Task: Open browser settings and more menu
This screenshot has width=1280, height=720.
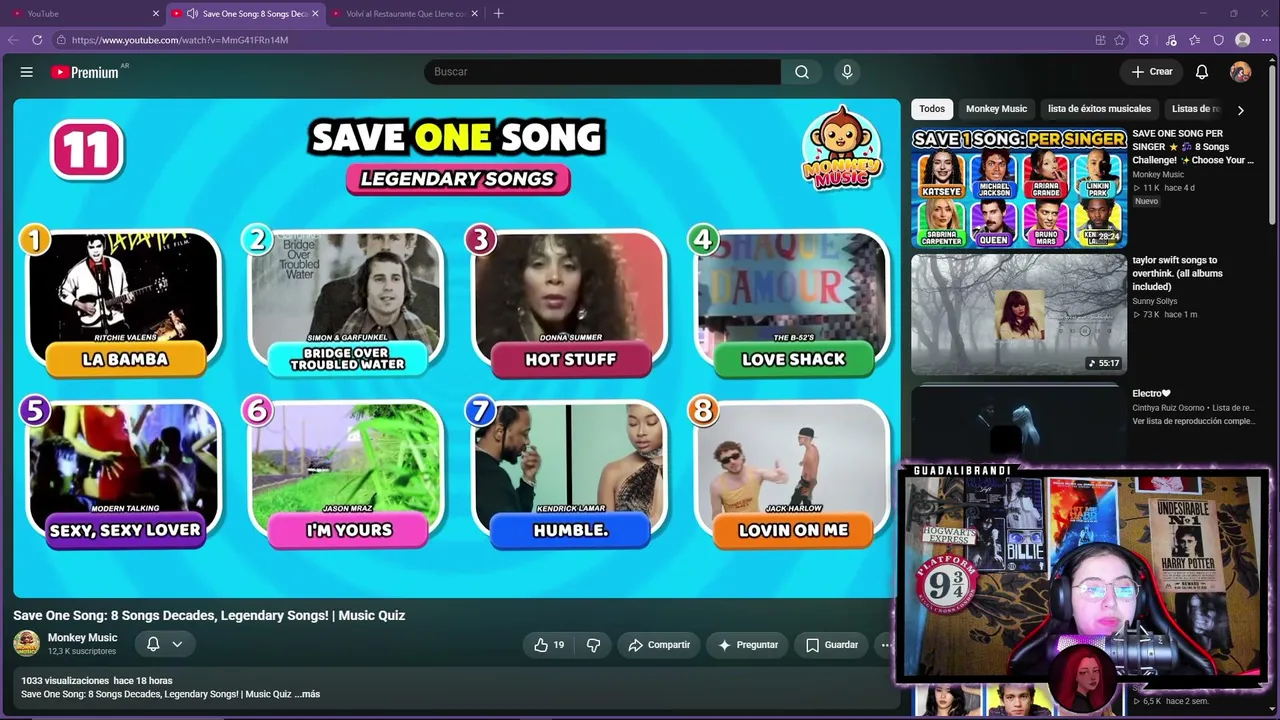Action: tap(1267, 40)
